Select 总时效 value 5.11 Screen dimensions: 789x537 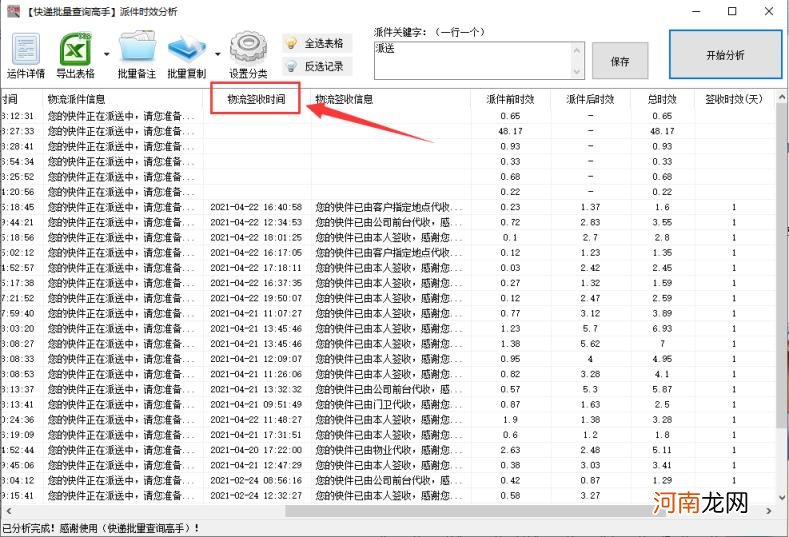click(662, 450)
